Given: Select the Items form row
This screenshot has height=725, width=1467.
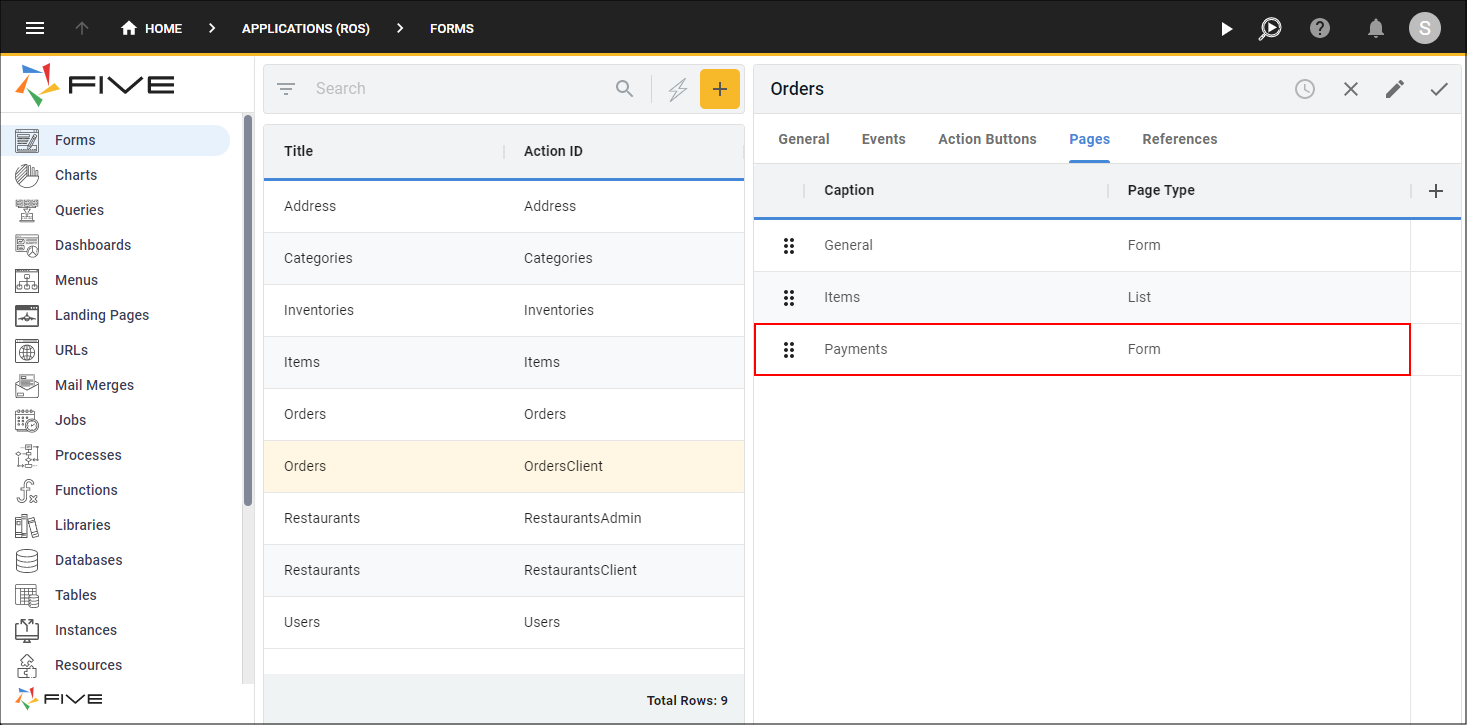Looking at the screenshot, I should coord(504,362).
